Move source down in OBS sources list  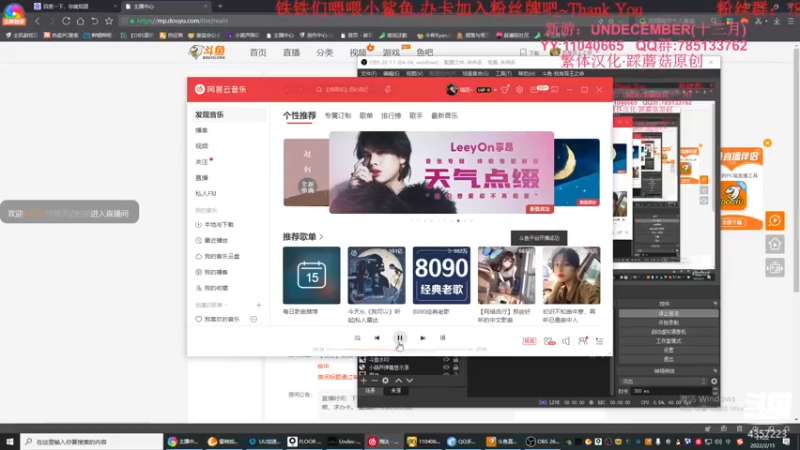coord(409,380)
